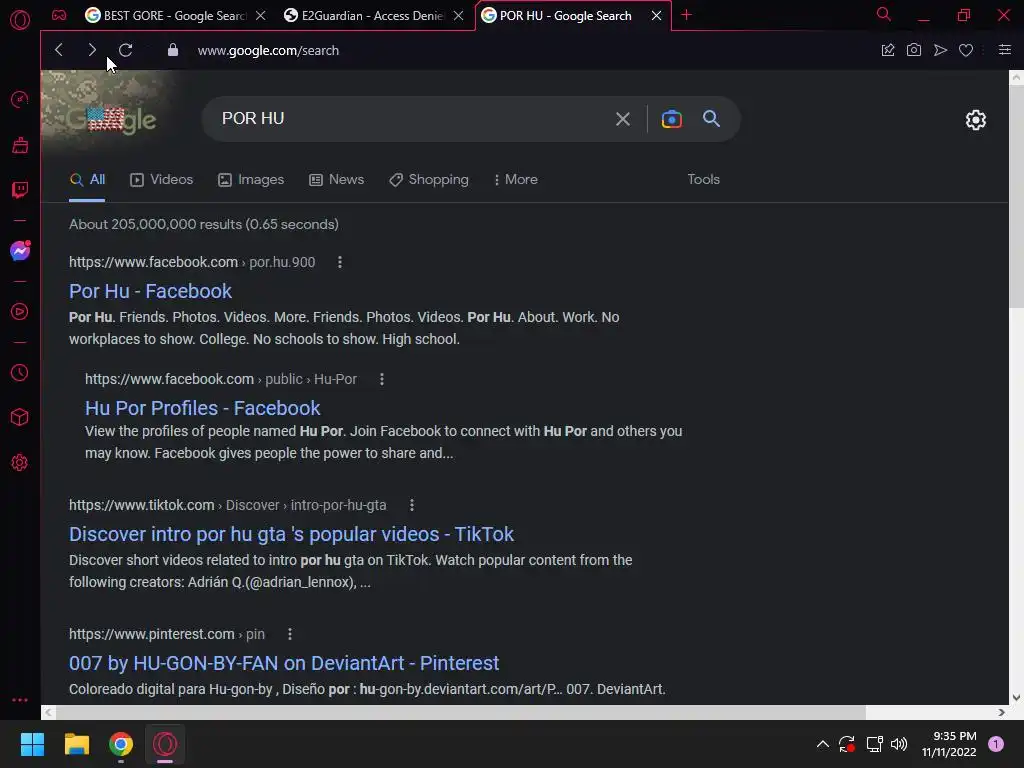
Task: Open the Tools search options
Action: point(703,180)
